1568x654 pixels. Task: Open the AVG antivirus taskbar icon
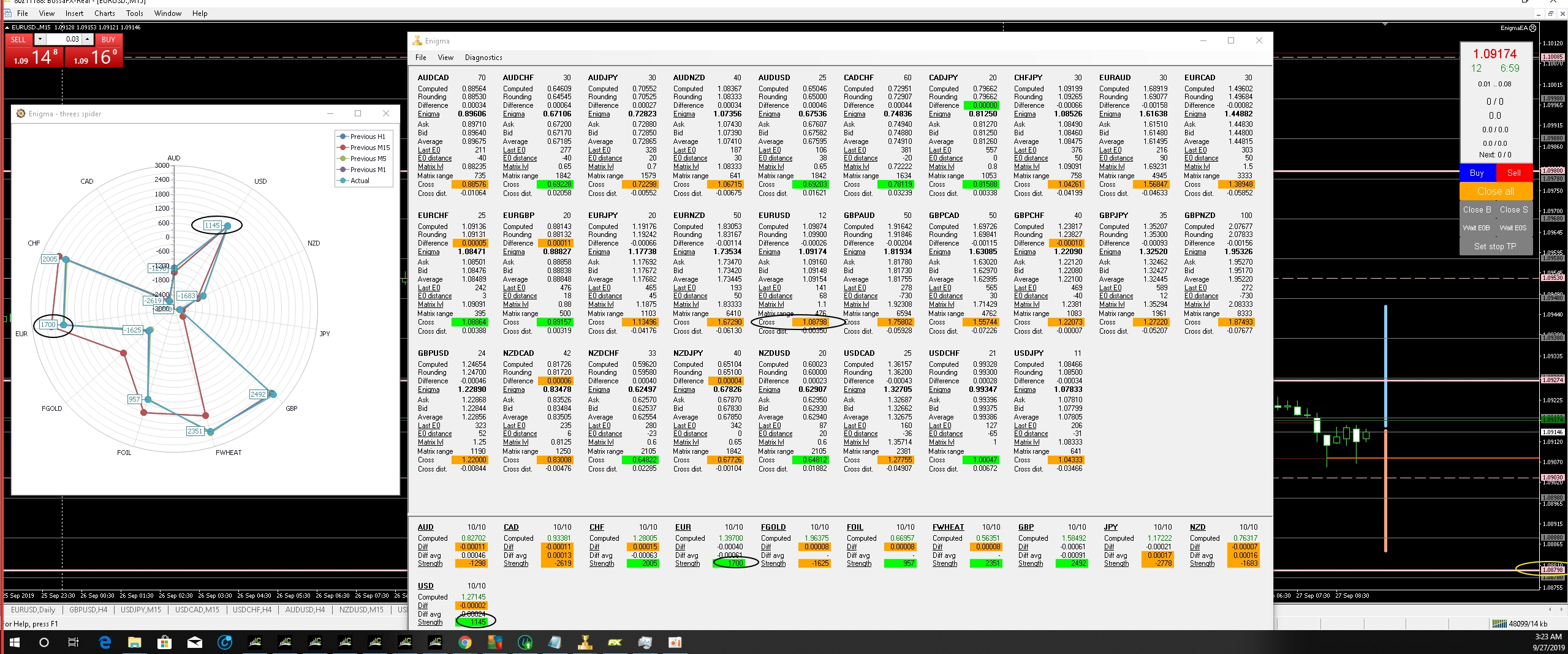pyautogui.click(x=494, y=642)
